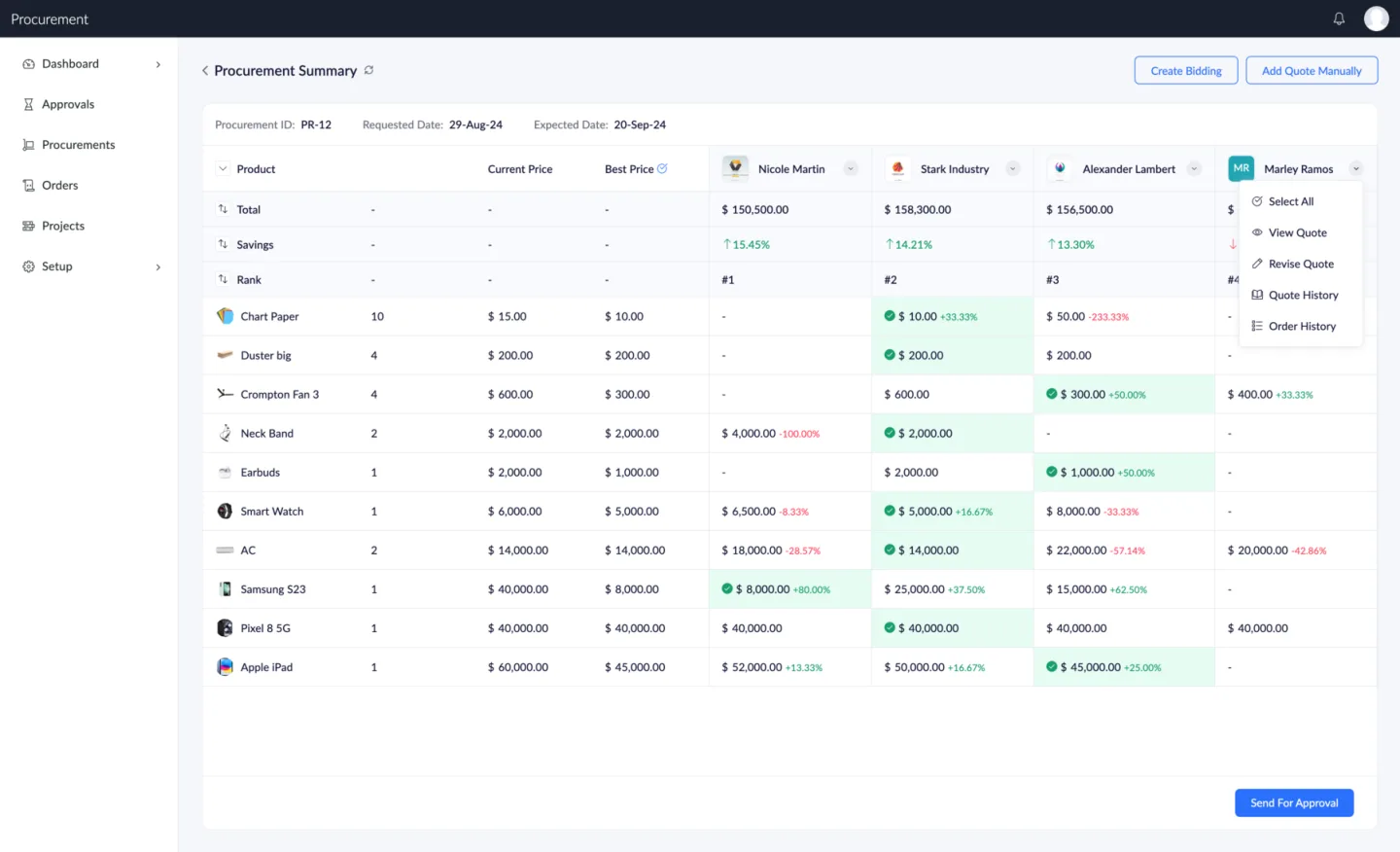View the Projects section
The width and height of the screenshot is (1400, 852).
tap(62, 226)
